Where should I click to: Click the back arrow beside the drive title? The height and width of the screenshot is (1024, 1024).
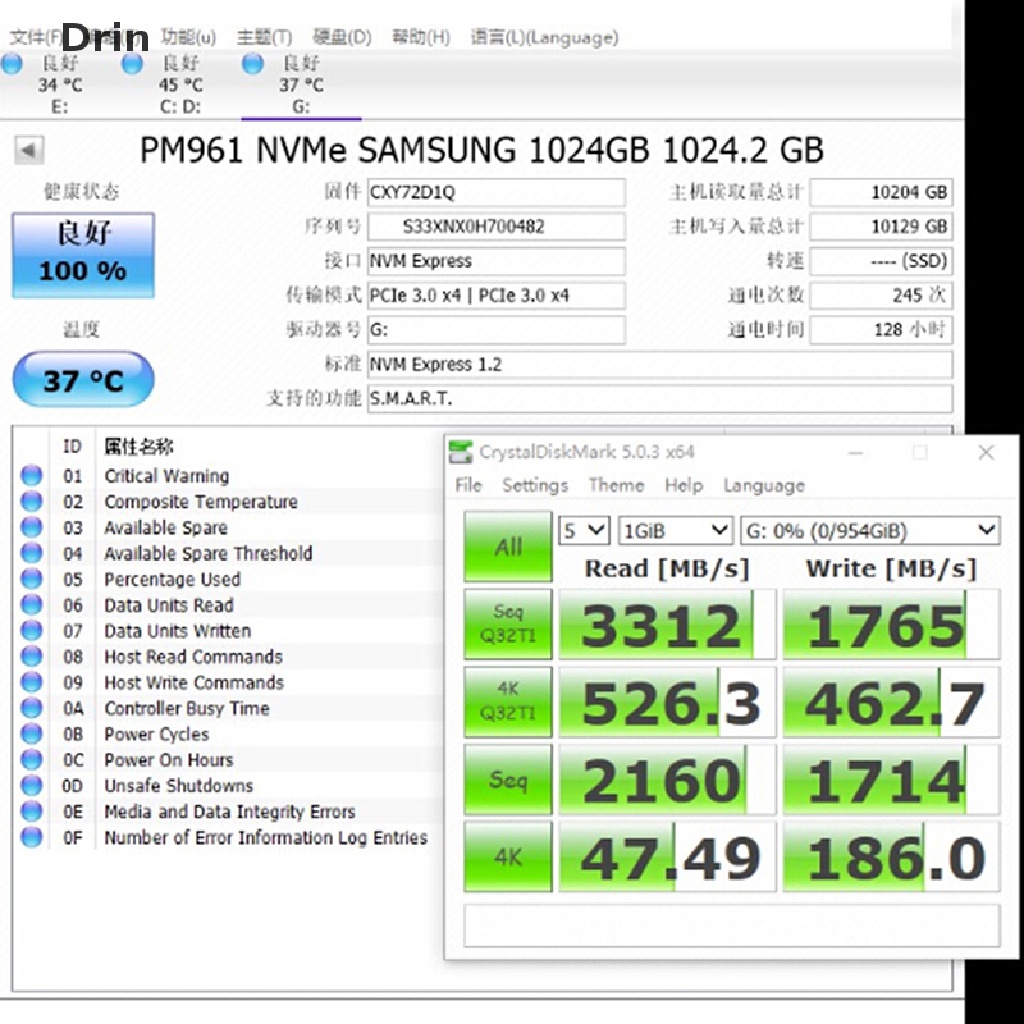point(29,150)
